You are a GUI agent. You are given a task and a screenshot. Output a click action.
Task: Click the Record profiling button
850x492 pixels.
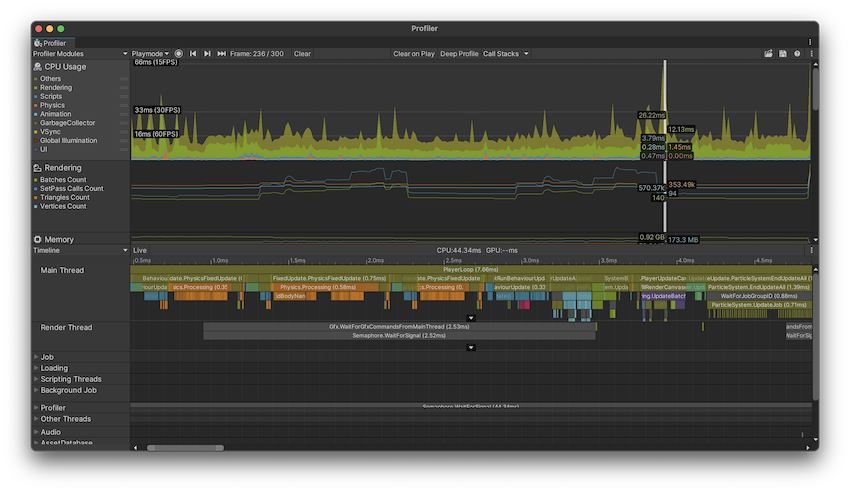[x=179, y=54]
